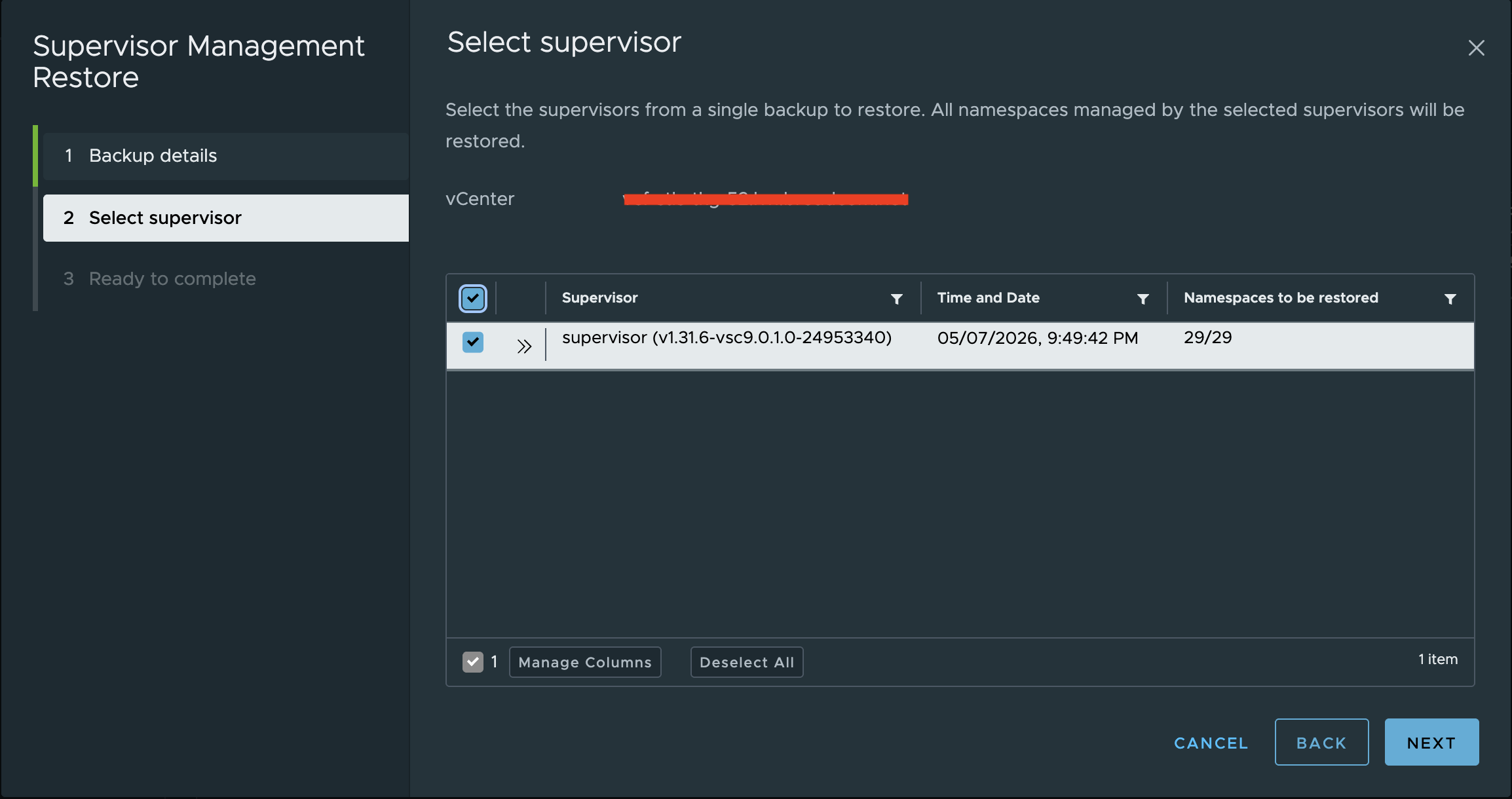Click the 1 item count label
The image size is (1512, 799).
[1438, 660]
